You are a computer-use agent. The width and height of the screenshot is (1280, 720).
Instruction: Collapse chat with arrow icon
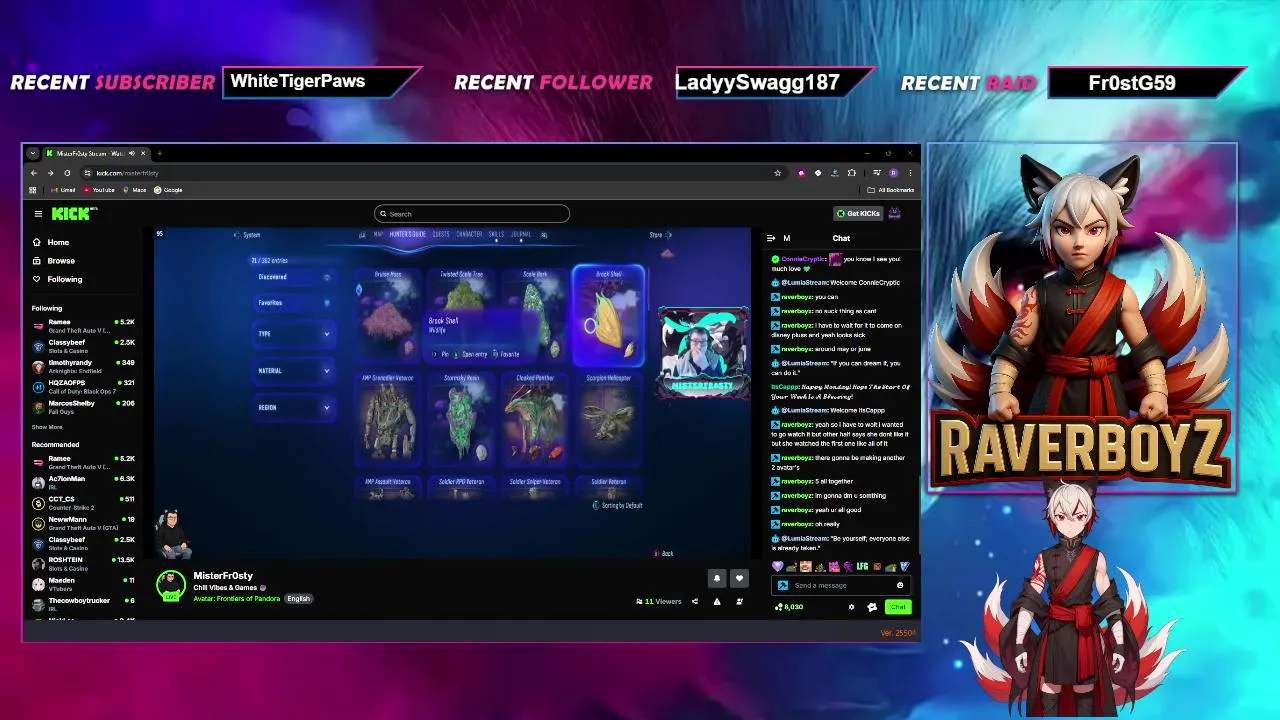771,238
